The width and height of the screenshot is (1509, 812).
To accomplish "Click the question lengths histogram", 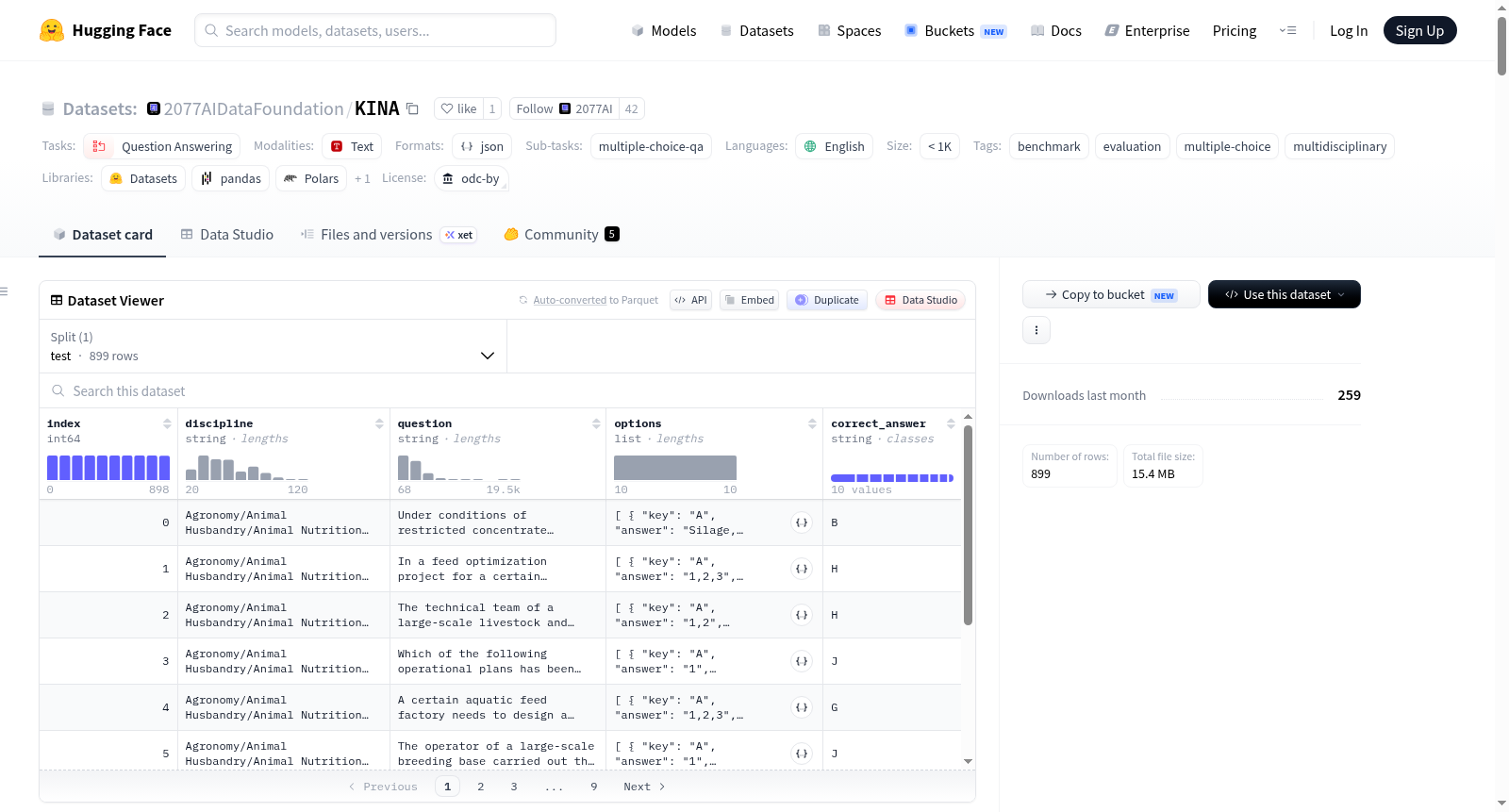I will click(x=459, y=468).
